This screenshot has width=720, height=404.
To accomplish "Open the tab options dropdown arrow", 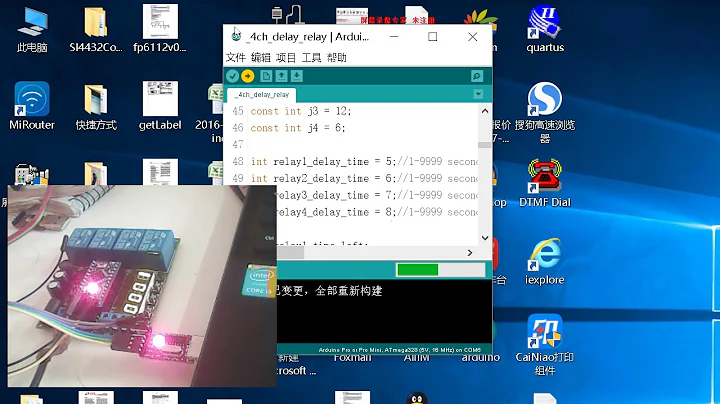I will click(478, 94).
